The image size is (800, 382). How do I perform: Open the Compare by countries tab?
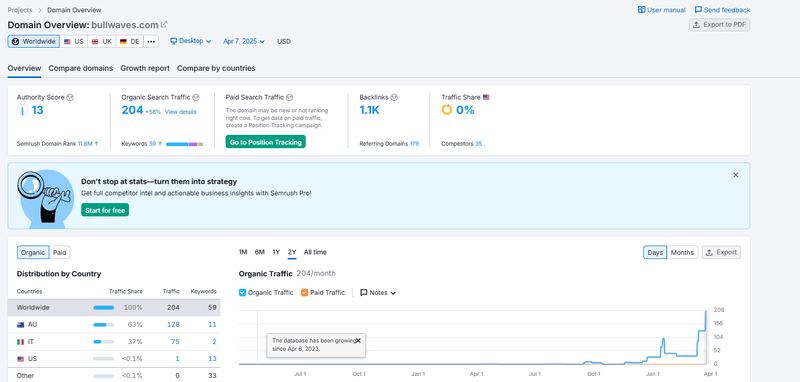point(216,68)
